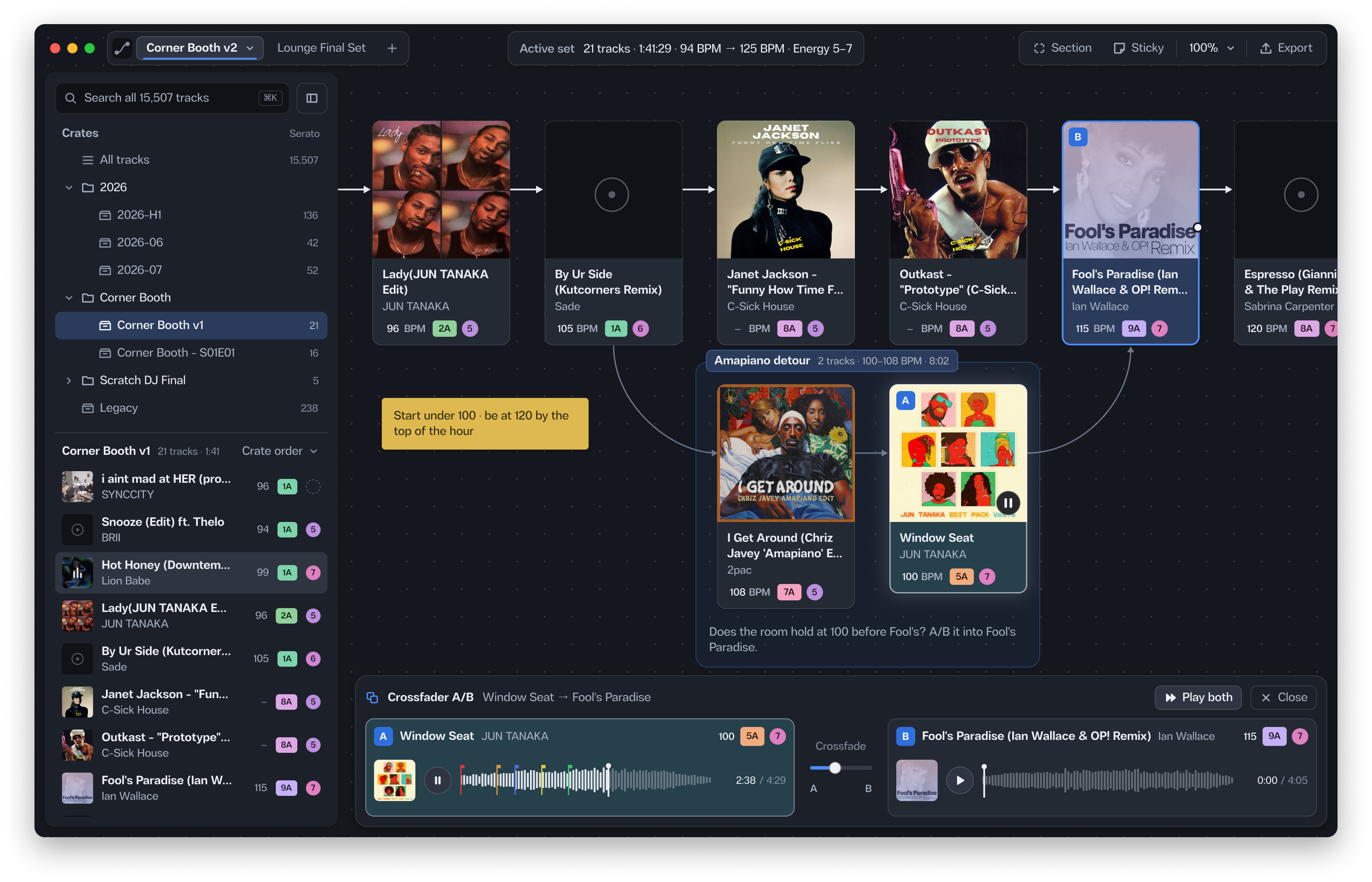
Task: Select the Corner Booth v1 crate
Action: click(x=191, y=325)
